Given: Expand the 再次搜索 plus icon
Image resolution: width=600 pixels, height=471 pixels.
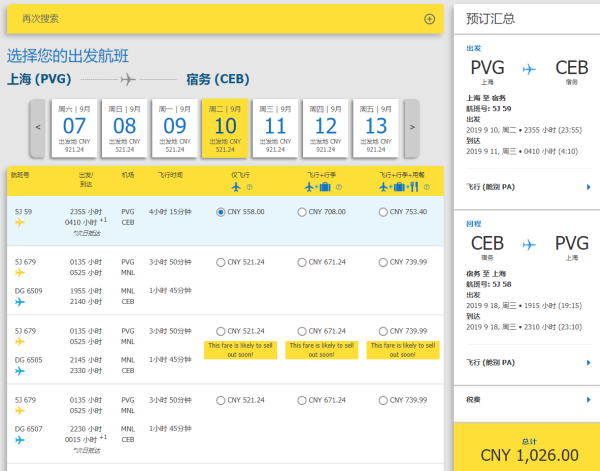Looking at the screenshot, I should click(x=429, y=18).
